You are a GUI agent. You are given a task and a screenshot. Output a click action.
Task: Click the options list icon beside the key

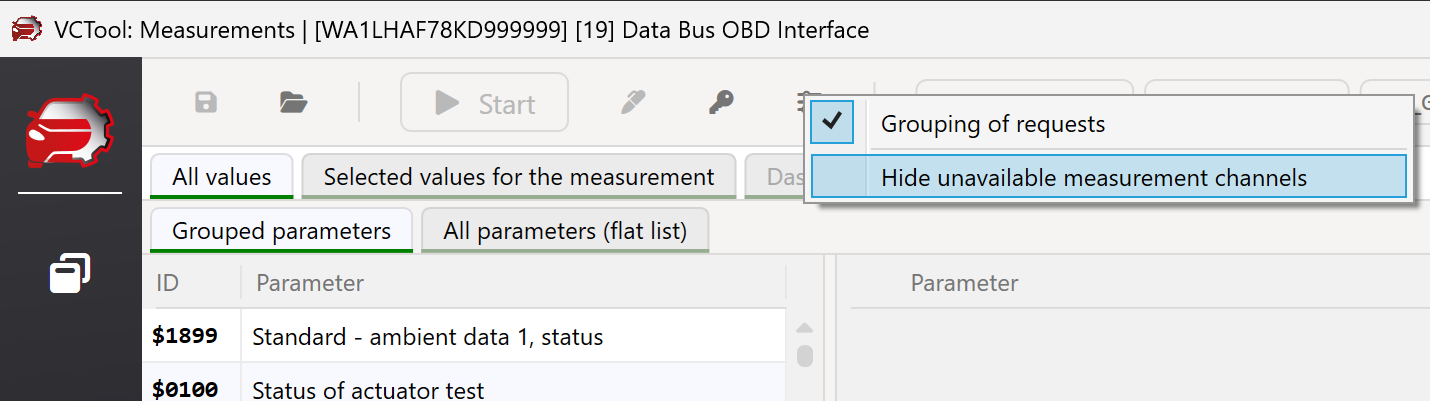[x=803, y=100]
